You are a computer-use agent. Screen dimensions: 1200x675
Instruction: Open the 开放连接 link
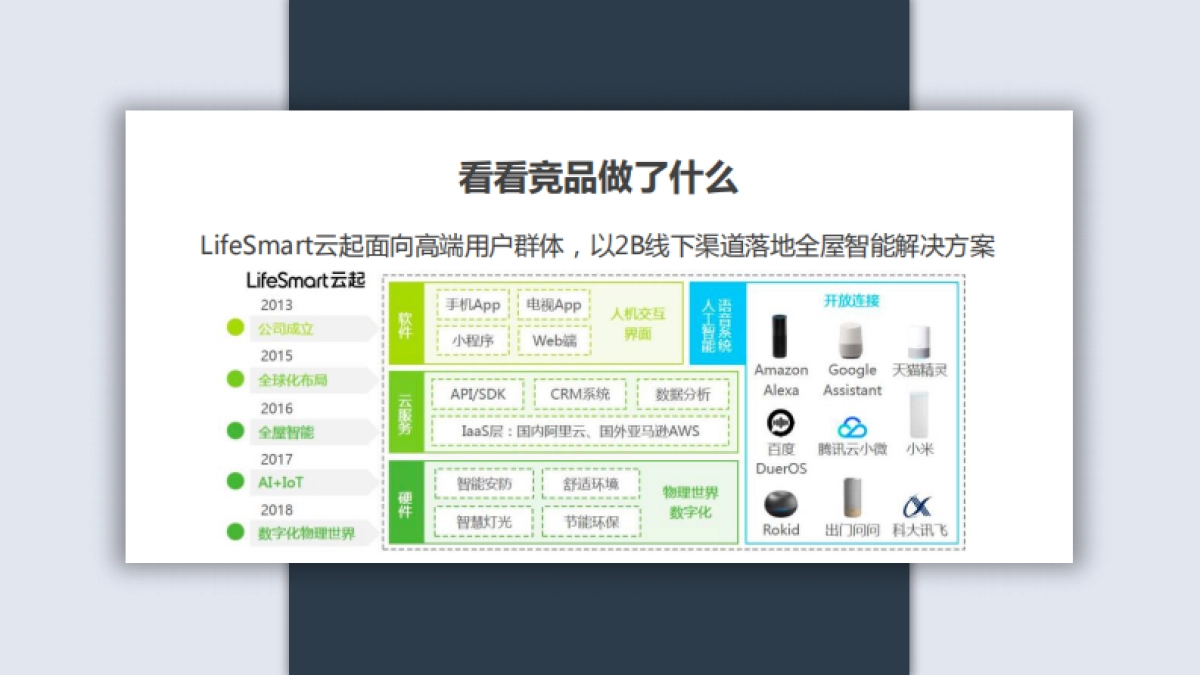(x=851, y=299)
